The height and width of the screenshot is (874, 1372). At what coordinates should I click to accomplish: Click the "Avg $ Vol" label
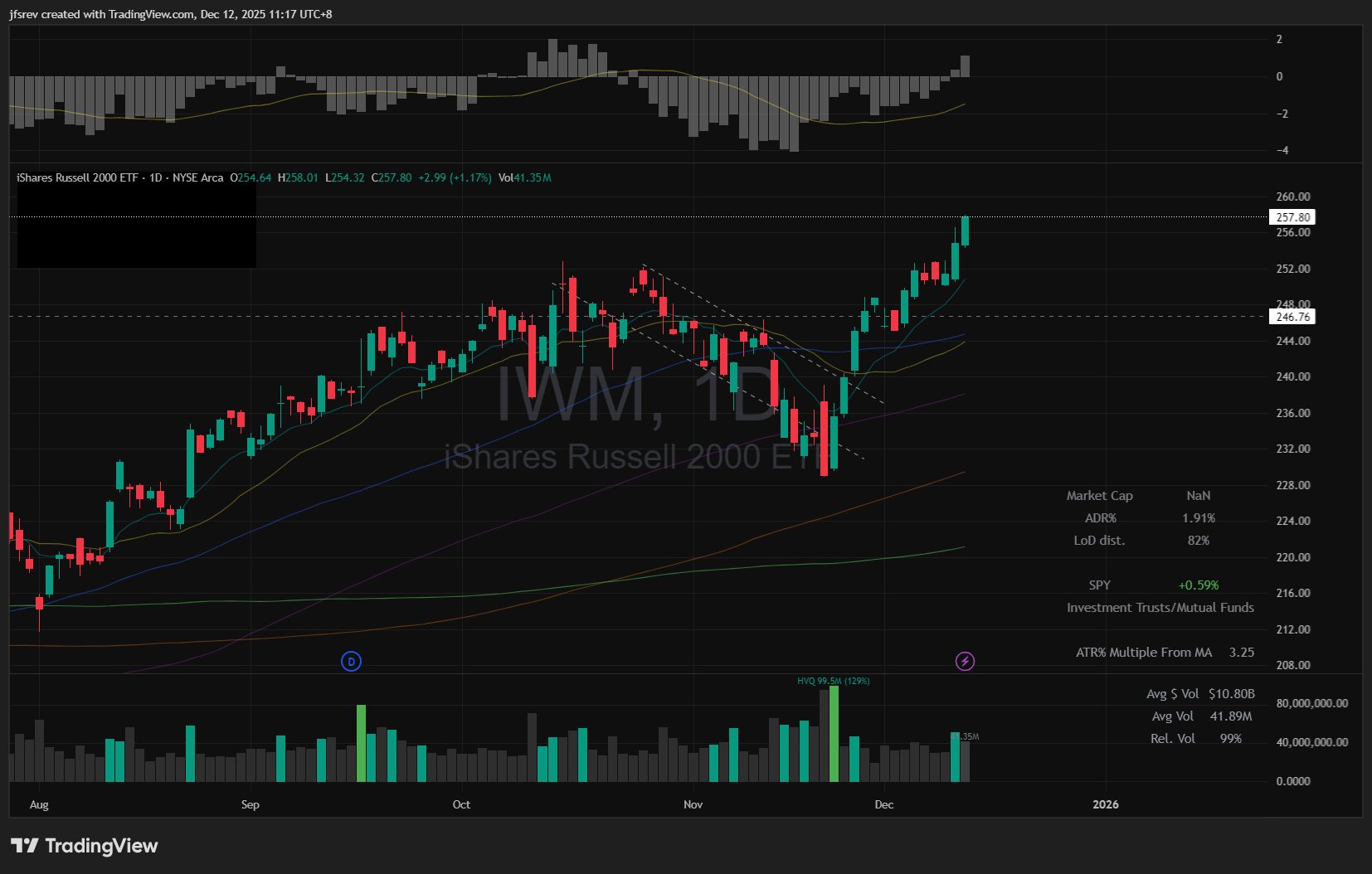click(x=1172, y=694)
